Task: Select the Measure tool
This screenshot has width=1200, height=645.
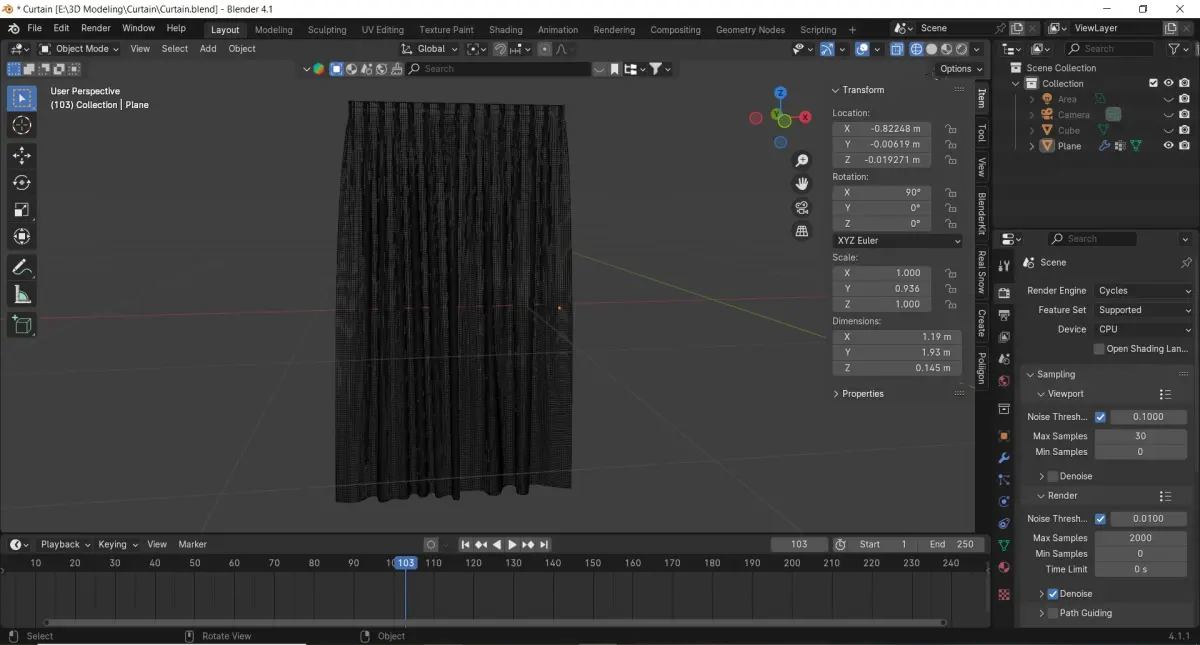Action: click(x=21, y=294)
